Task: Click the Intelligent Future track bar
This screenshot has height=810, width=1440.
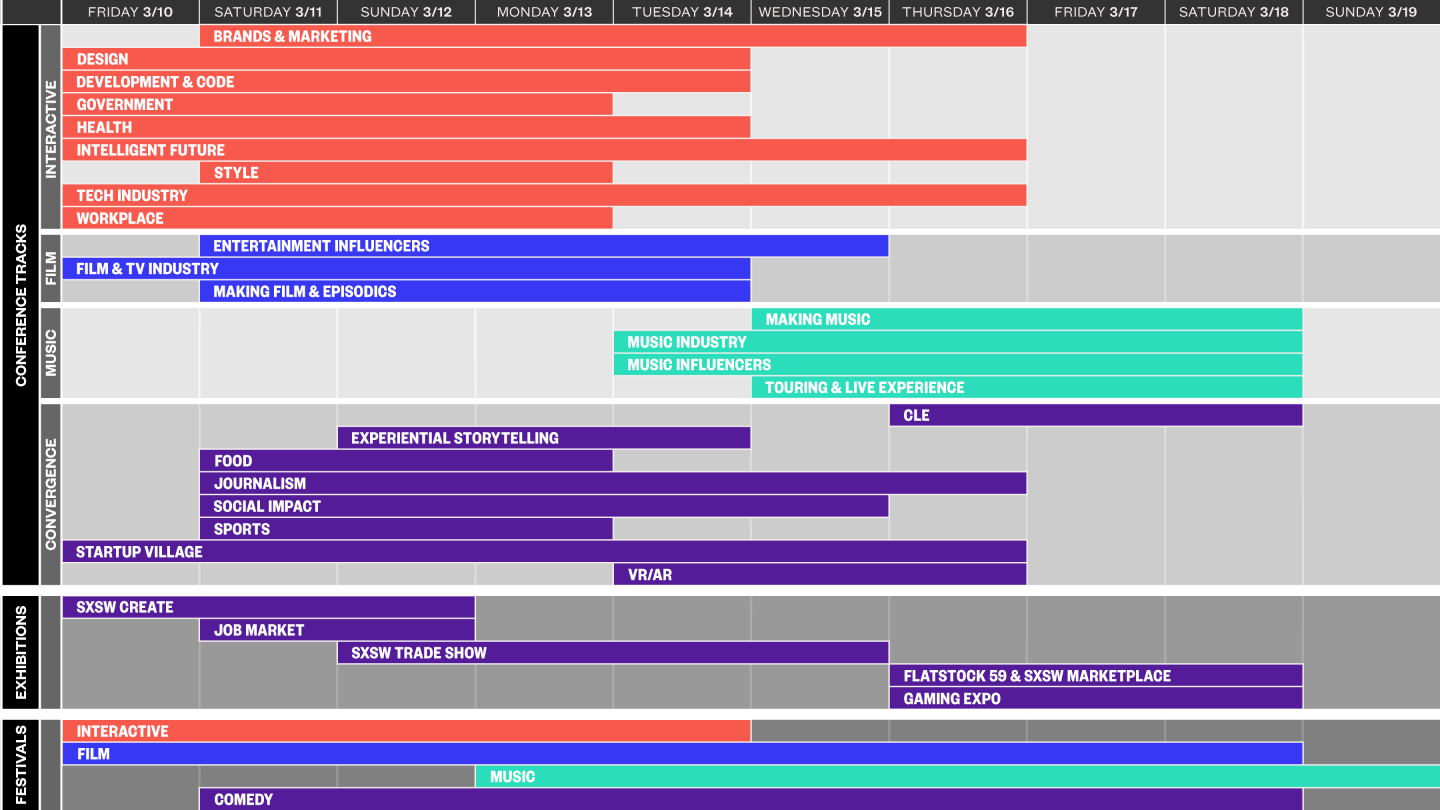Action: click(544, 150)
